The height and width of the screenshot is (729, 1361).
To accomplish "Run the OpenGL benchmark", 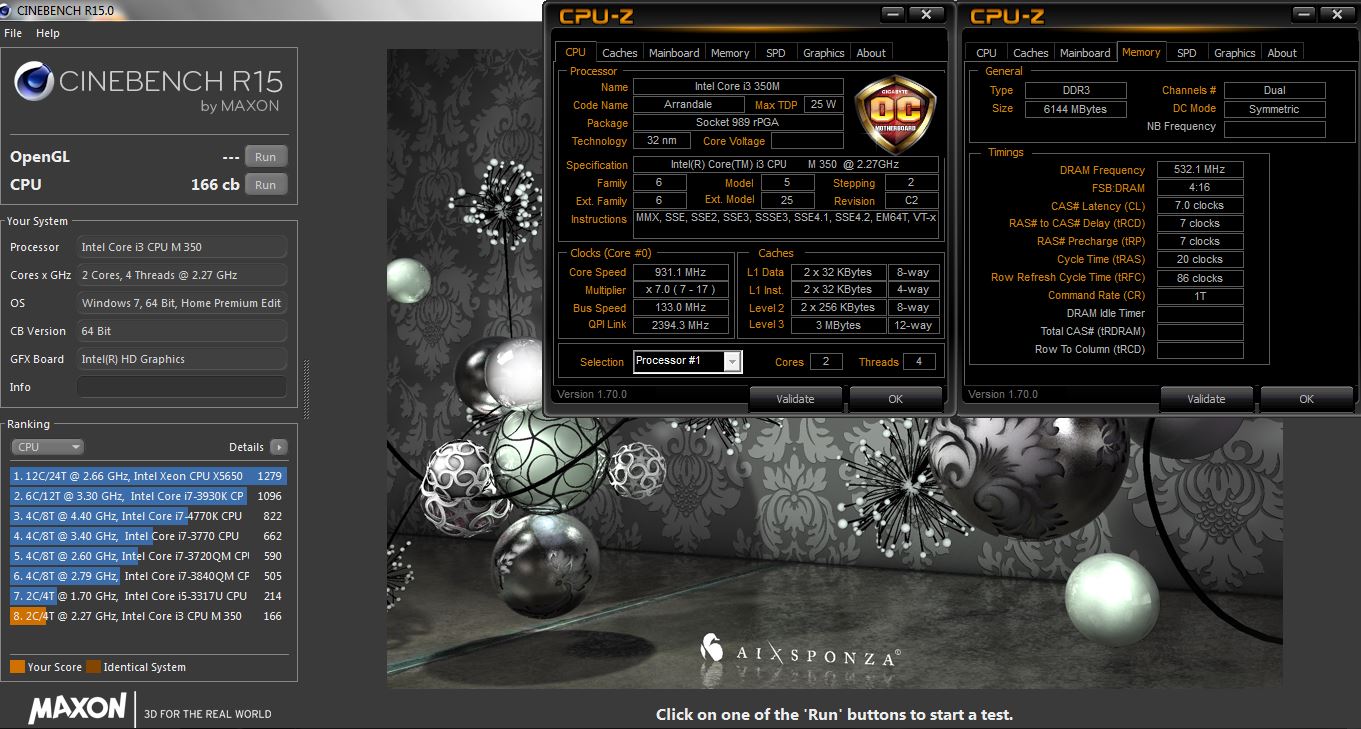I will [265, 157].
